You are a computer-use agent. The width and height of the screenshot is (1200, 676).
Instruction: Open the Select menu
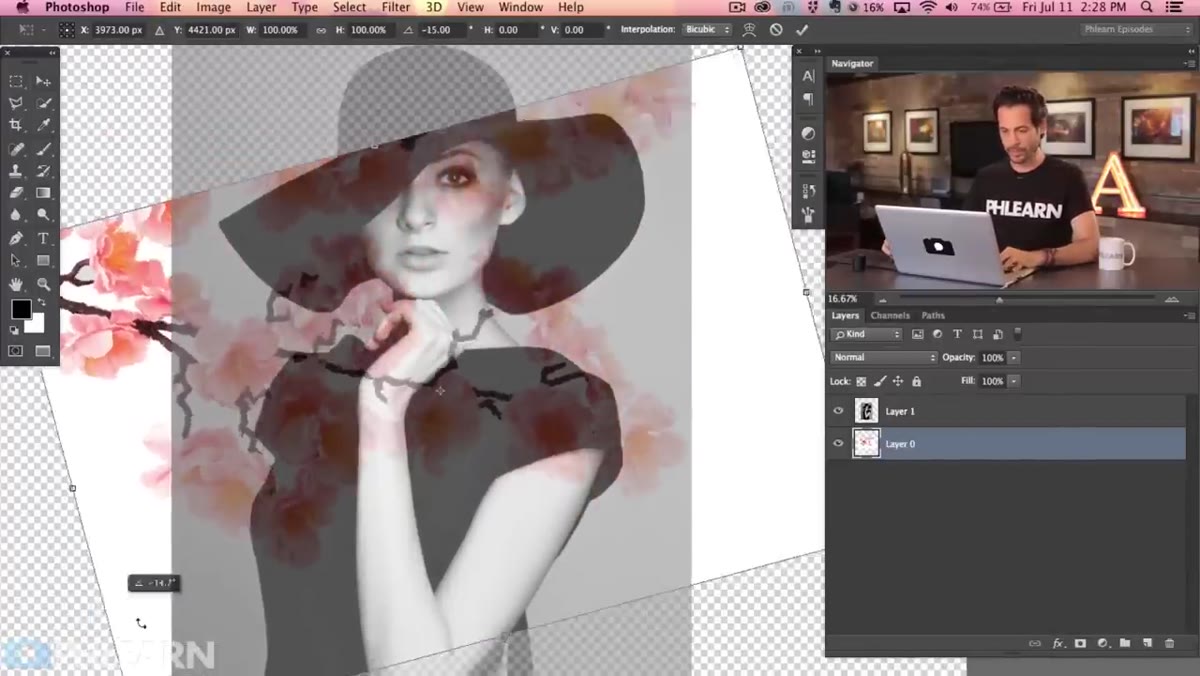point(349,7)
